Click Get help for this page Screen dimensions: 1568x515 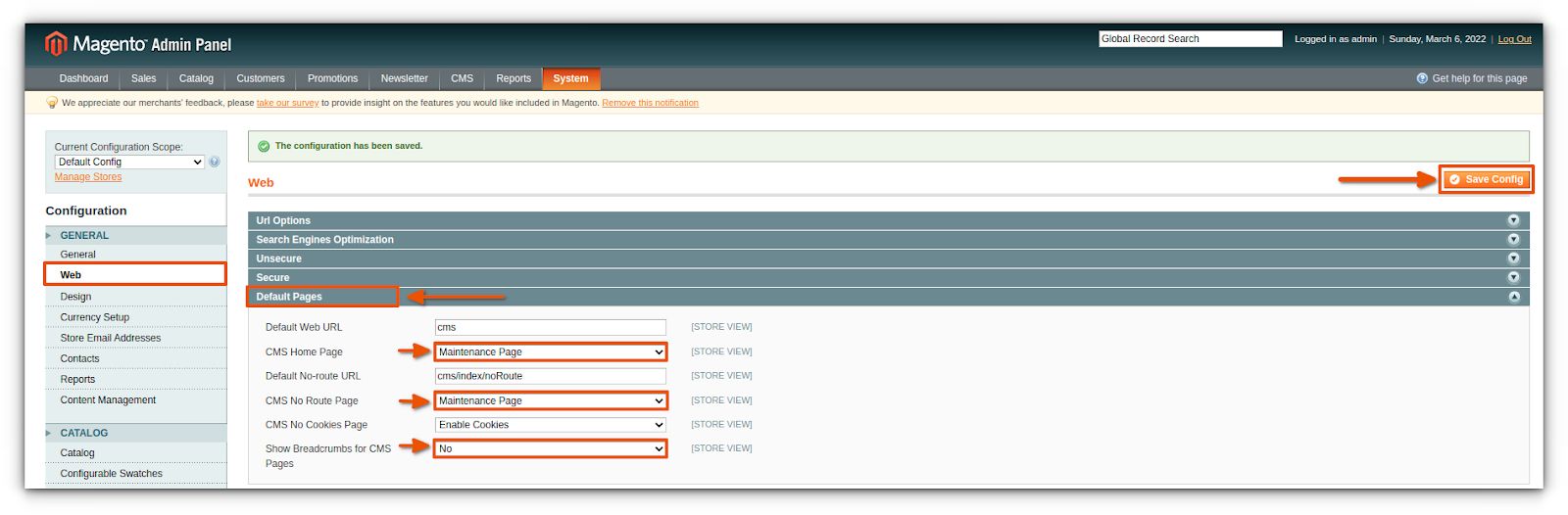1479,78
